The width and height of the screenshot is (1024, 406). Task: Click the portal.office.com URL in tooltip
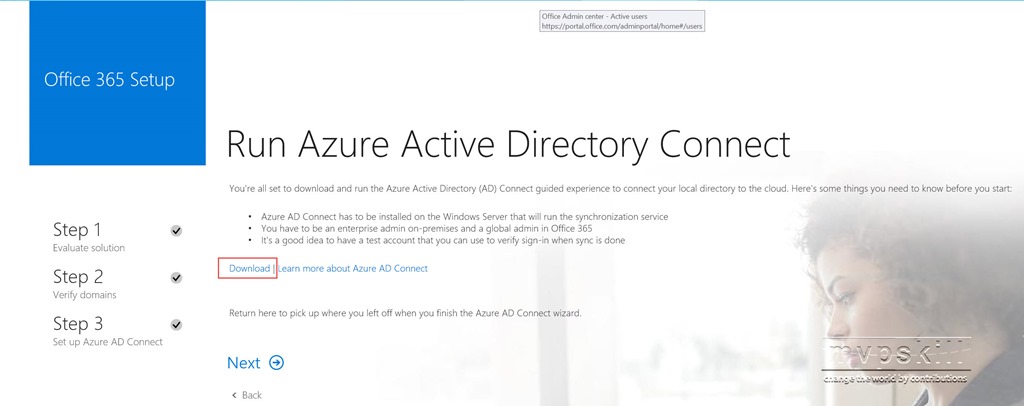pos(622,26)
